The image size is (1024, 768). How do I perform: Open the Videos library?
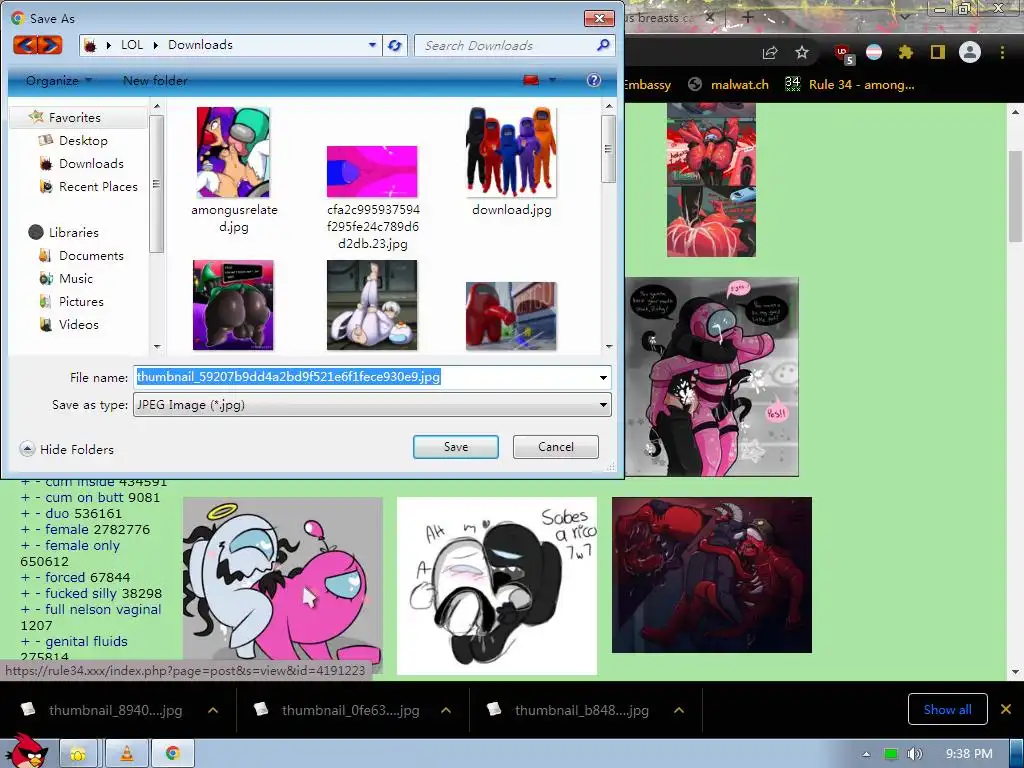click(x=78, y=325)
